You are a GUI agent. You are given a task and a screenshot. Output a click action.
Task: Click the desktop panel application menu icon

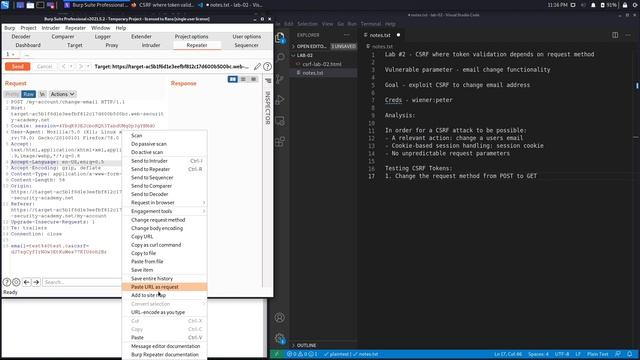tap(5, 5)
